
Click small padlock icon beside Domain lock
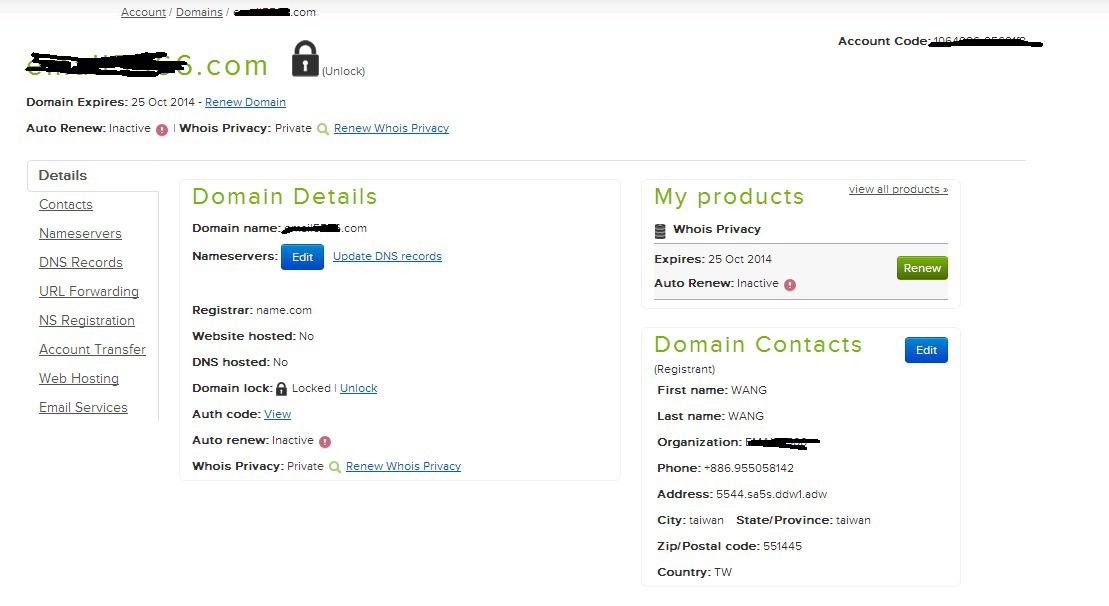[x=281, y=389]
